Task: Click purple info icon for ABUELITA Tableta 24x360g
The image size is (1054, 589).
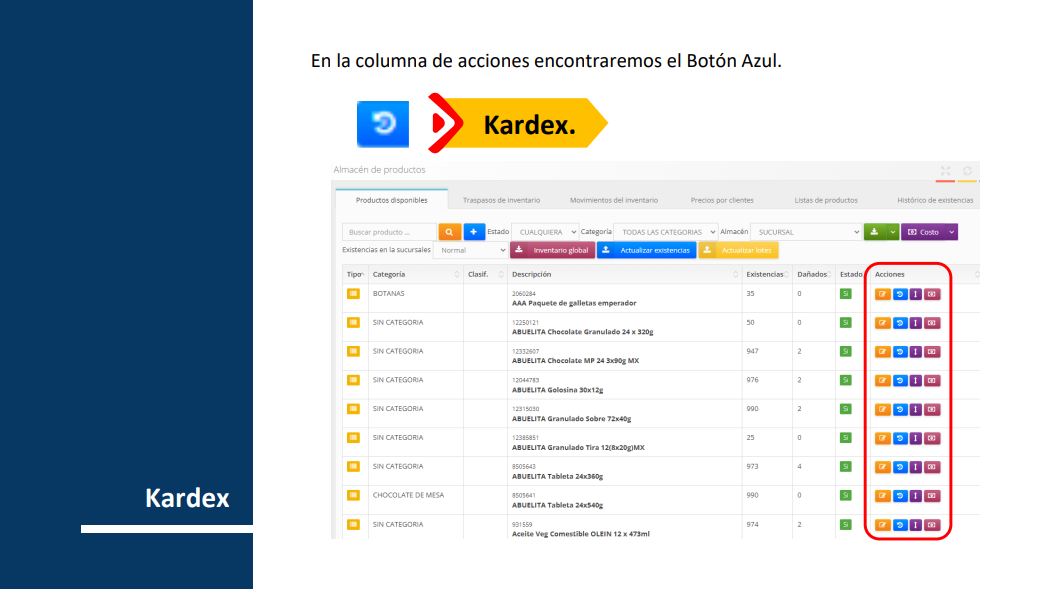Action: pyautogui.click(x=915, y=467)
